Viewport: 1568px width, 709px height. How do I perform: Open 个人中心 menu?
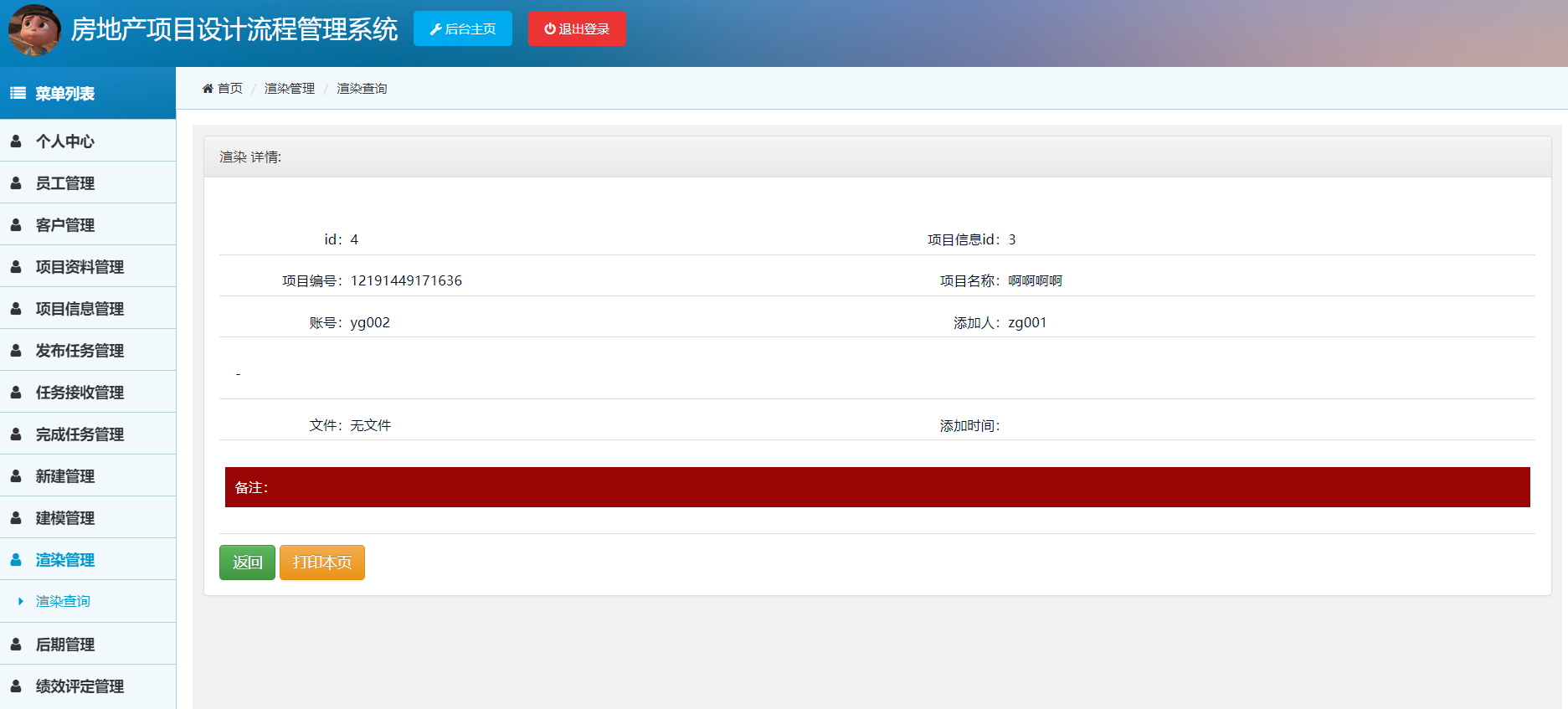pyautogui.click(x=88, y=141)
